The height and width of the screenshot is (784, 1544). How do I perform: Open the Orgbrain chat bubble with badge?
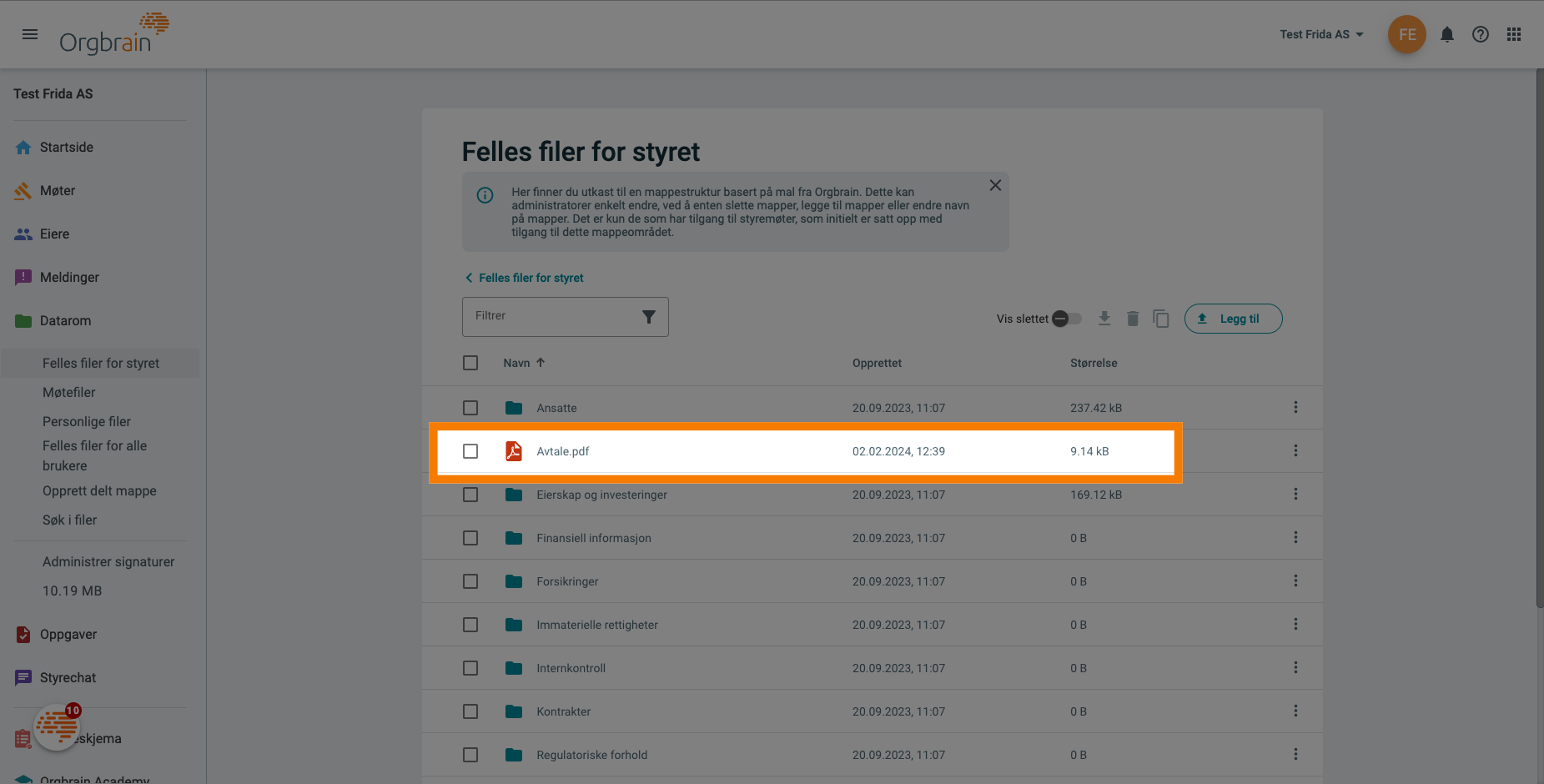click(57, 727)
